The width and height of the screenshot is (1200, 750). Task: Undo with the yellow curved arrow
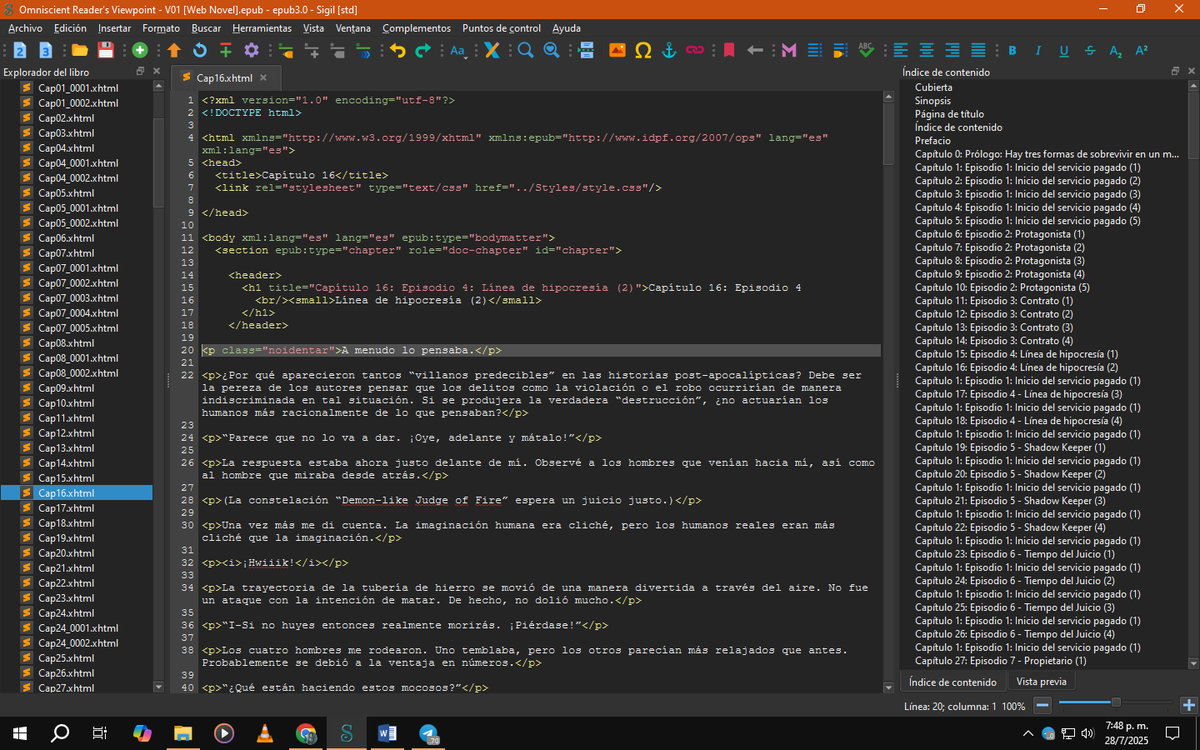[x=398, y=50]
